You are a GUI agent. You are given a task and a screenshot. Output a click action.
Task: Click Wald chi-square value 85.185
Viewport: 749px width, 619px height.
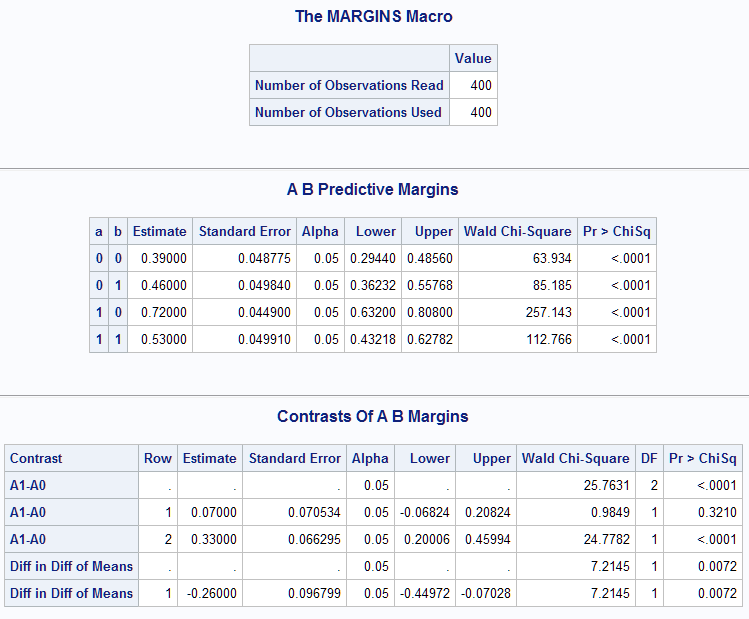click(552, 285)
